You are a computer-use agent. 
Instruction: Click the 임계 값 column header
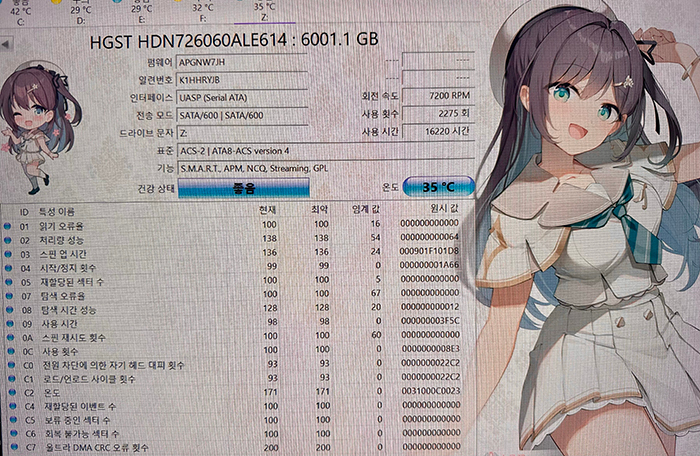(x=366, y=209)
